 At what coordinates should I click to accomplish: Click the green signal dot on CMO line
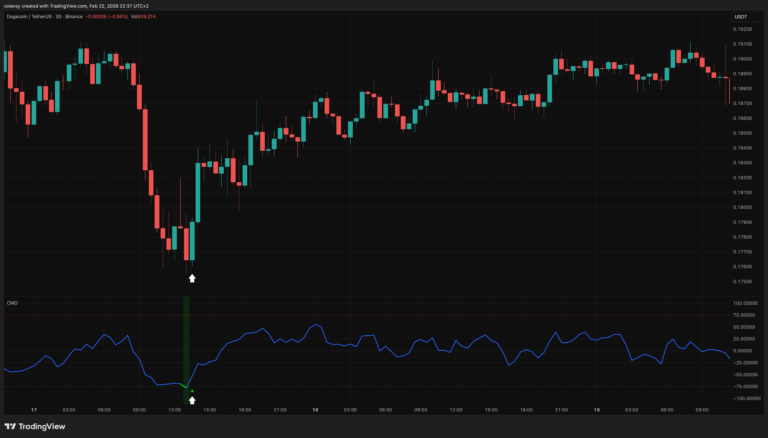(x=192, y=391)
